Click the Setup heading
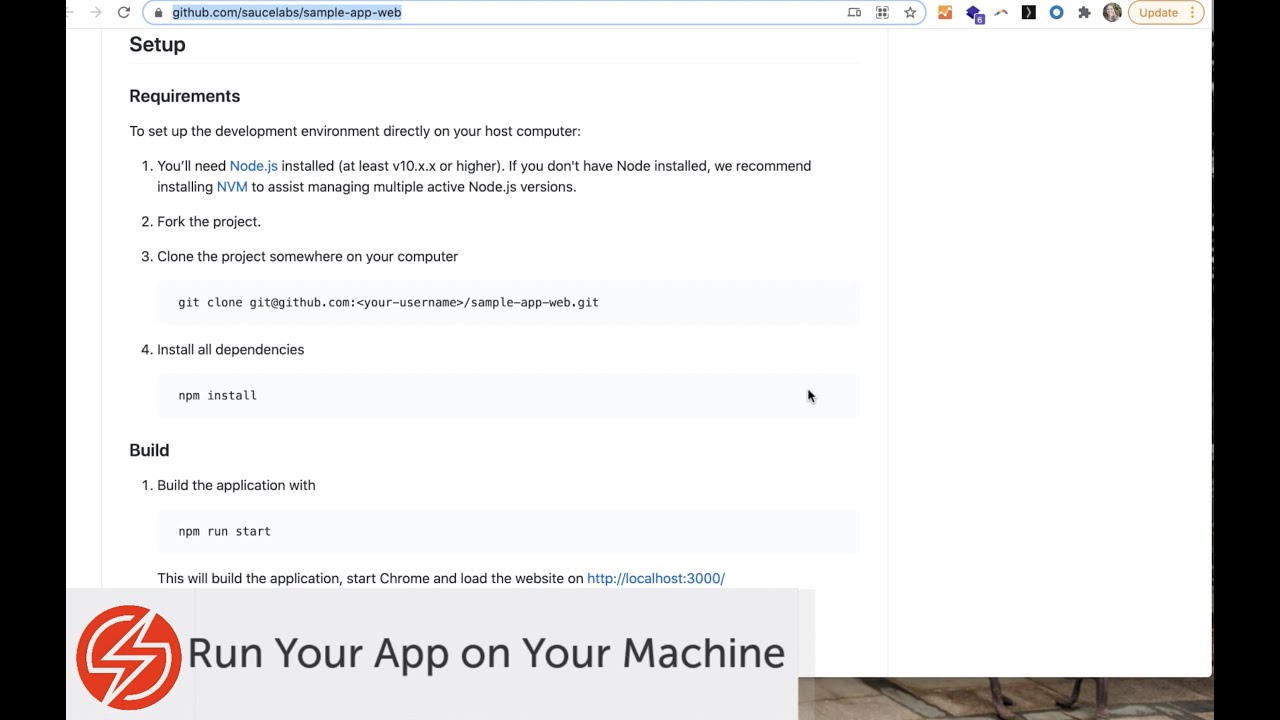 click(x=157, y=44)
